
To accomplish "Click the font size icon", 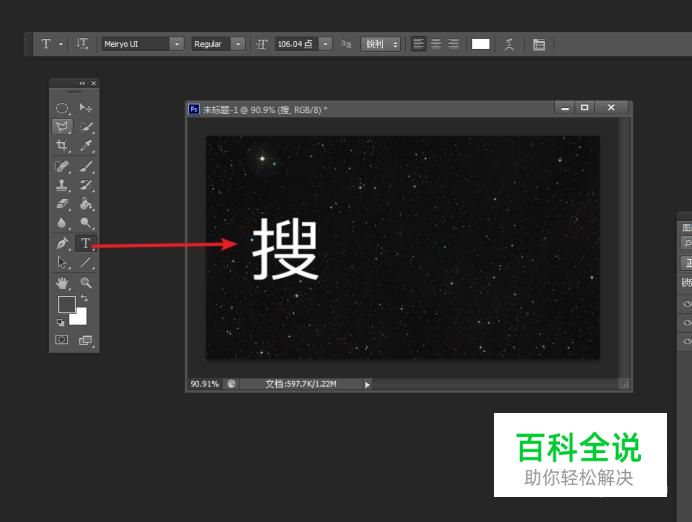I will [262, 44].
